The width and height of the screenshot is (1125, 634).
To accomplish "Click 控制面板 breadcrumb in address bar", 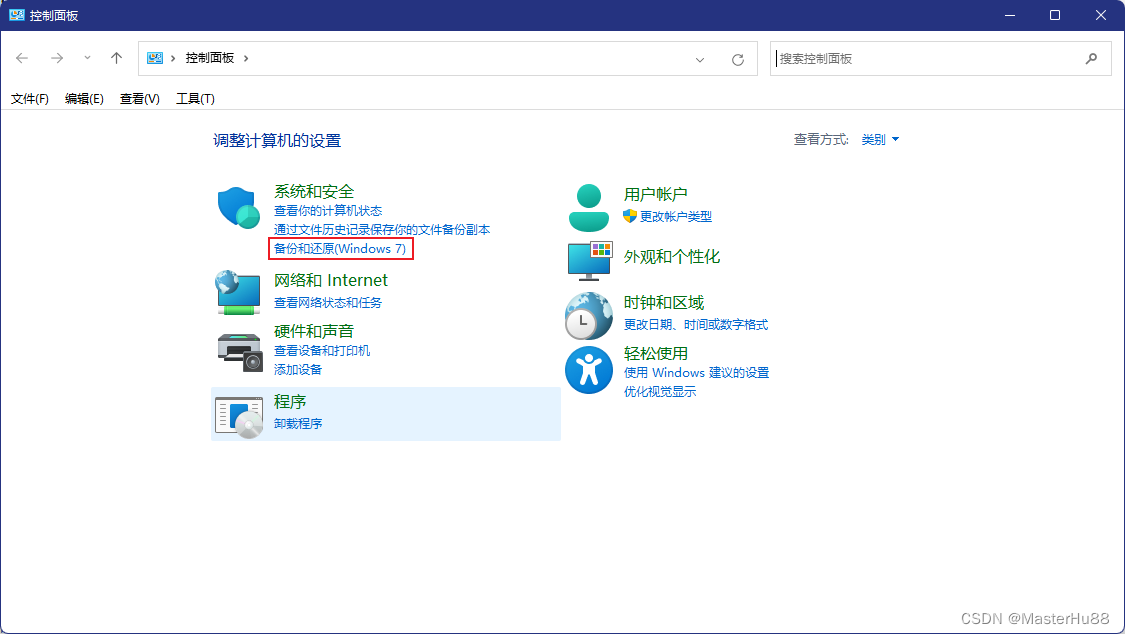I will (x=210, y=58).
